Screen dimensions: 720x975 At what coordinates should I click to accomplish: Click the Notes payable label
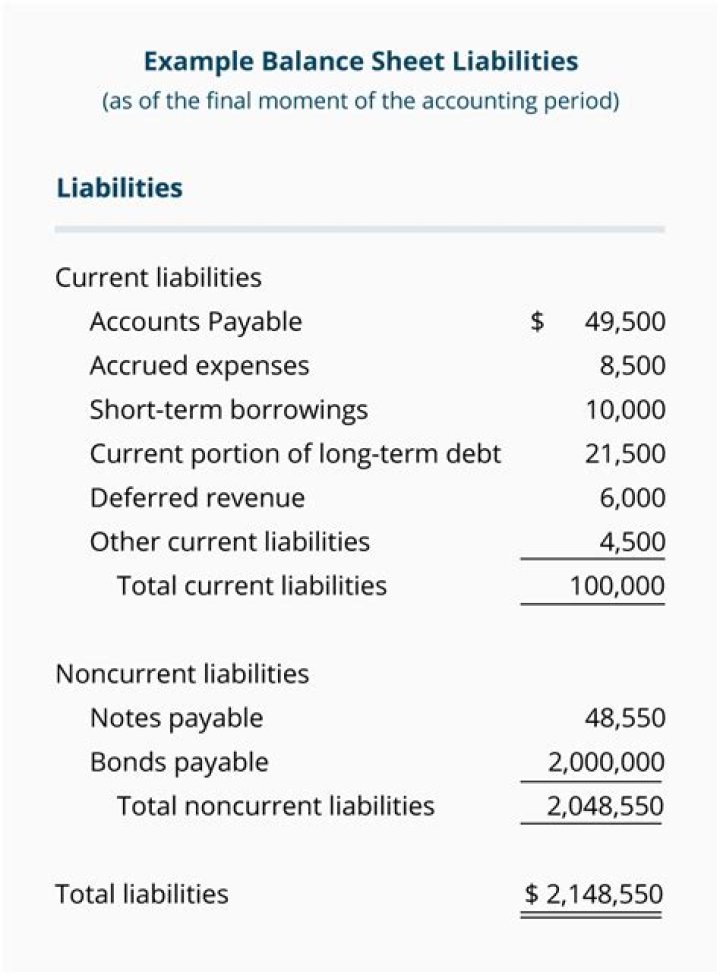pos(177,718)
